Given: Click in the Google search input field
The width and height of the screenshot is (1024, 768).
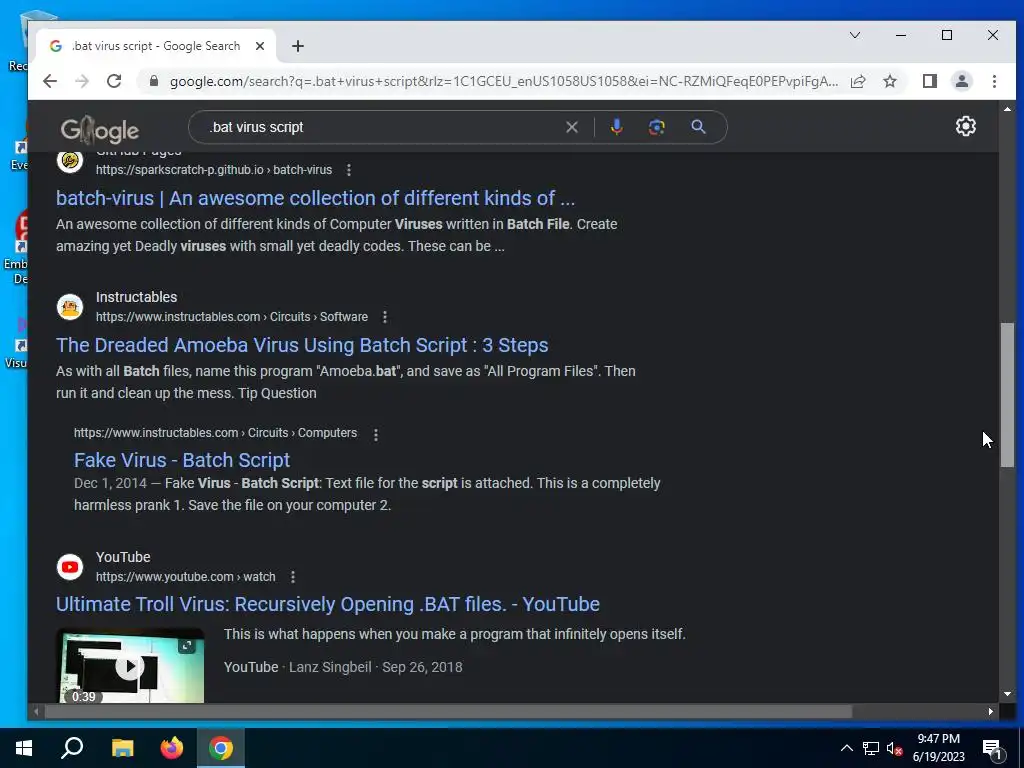Looking at the screenshot, I should [385, 127].
